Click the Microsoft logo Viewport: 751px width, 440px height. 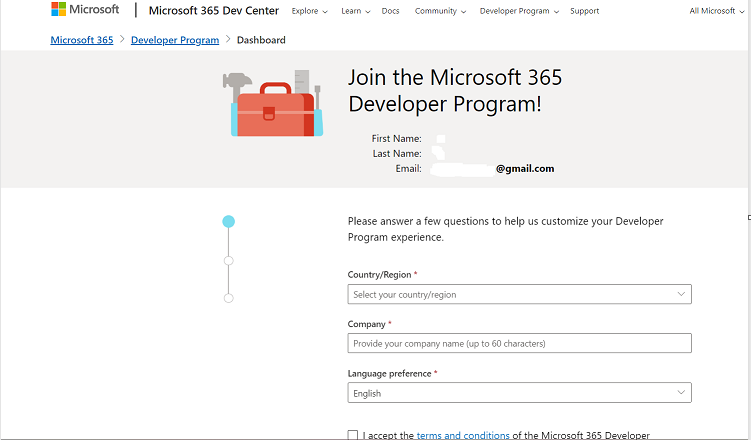(85, 10)
